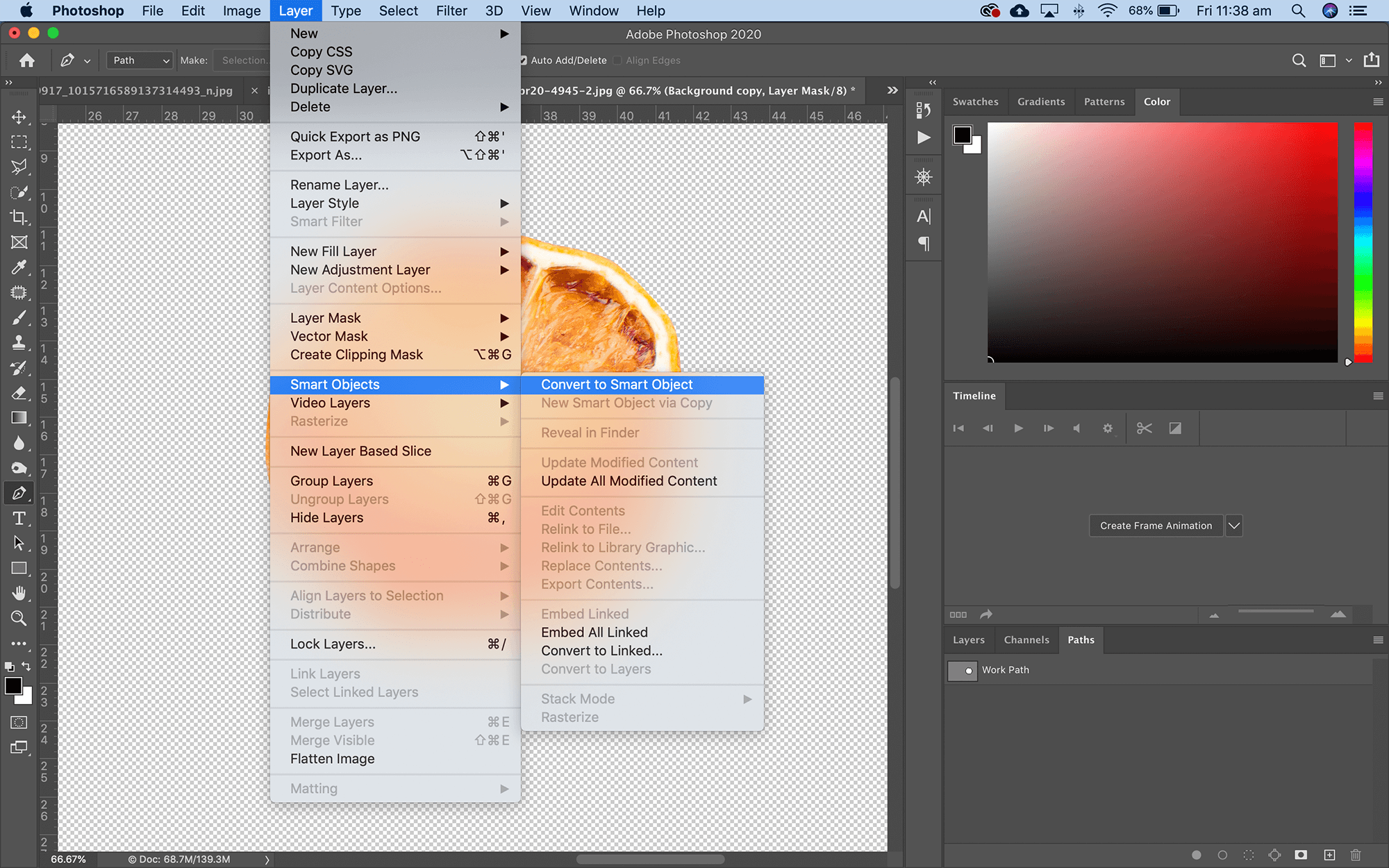1389x868 pixels.
Task: Select the Path Selection tool
Action: tap(19, 543)
